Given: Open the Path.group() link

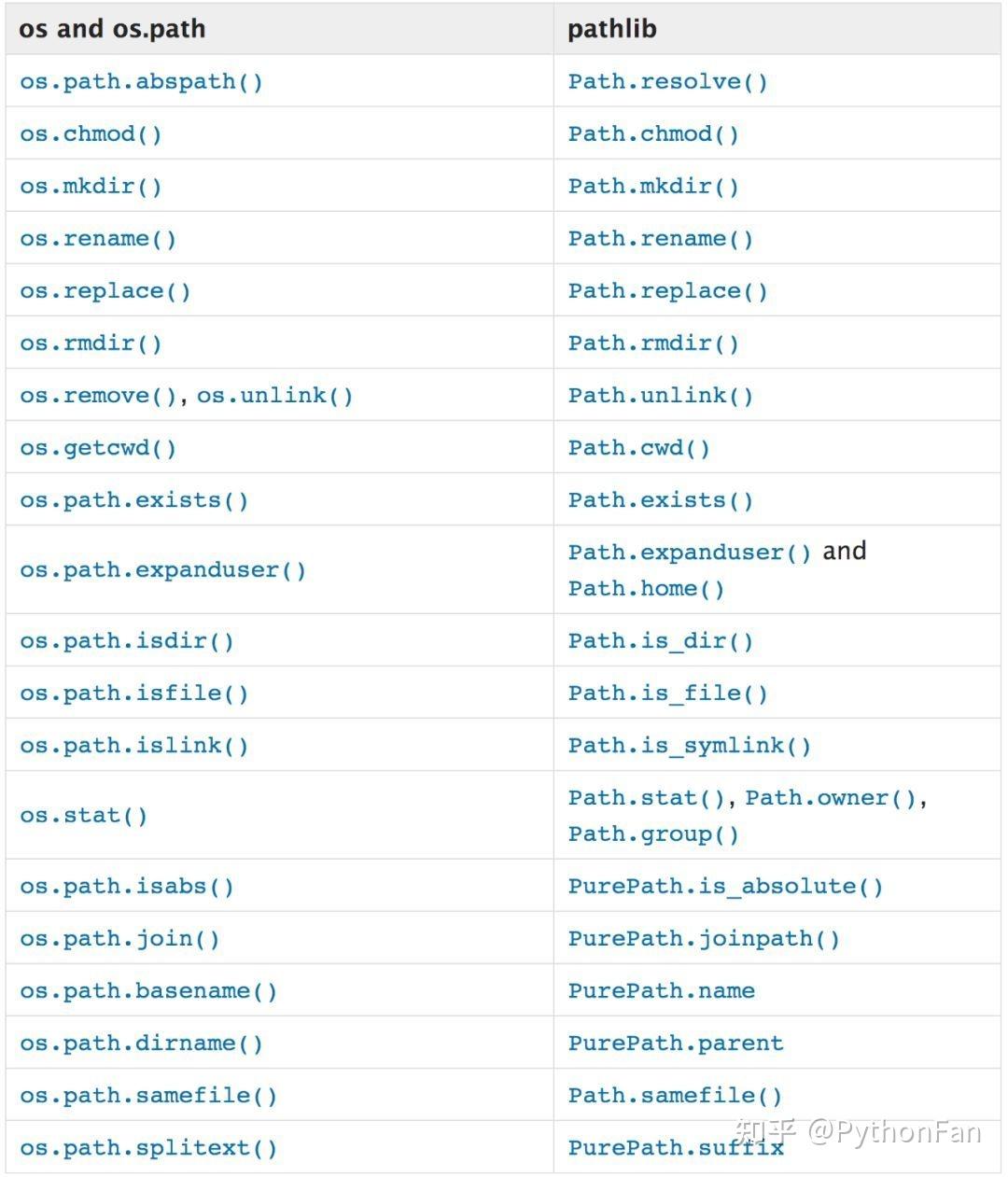Looking at the screenshot, I should pyautogui.click(x=653, y=834).
